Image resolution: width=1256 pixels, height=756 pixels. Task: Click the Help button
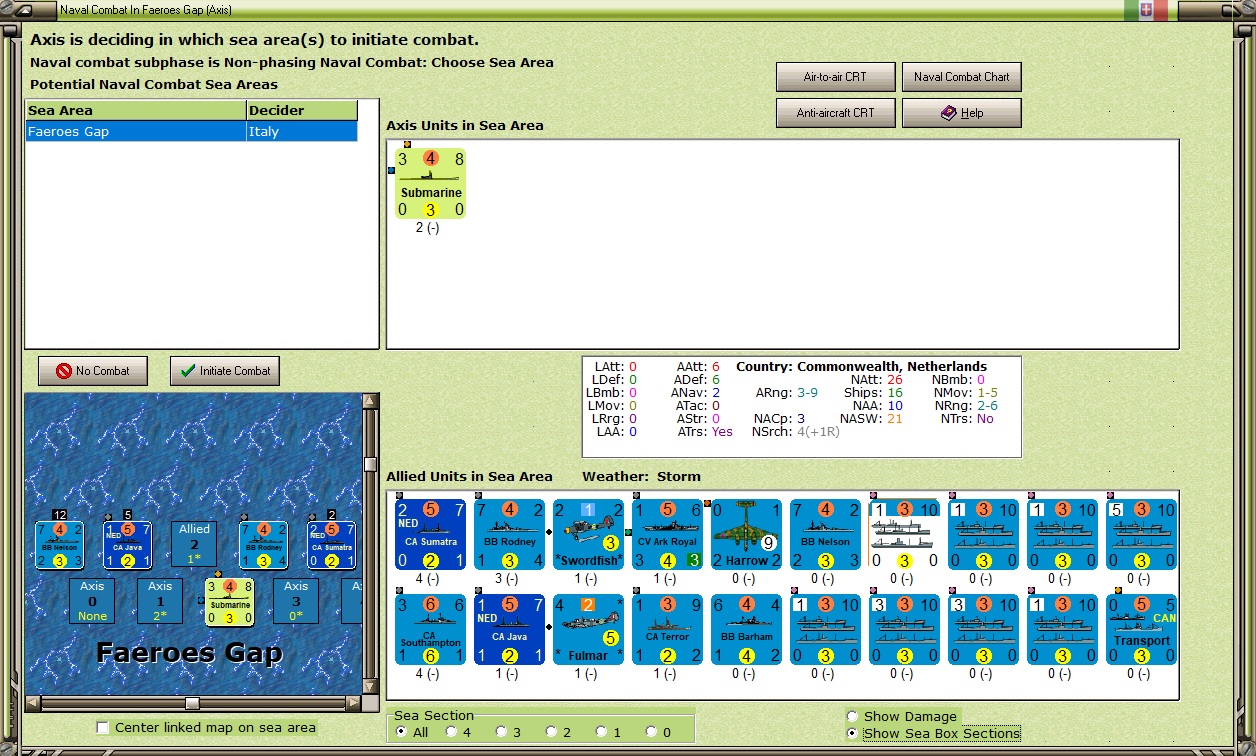pyautogui.click(x=961, y=113)
